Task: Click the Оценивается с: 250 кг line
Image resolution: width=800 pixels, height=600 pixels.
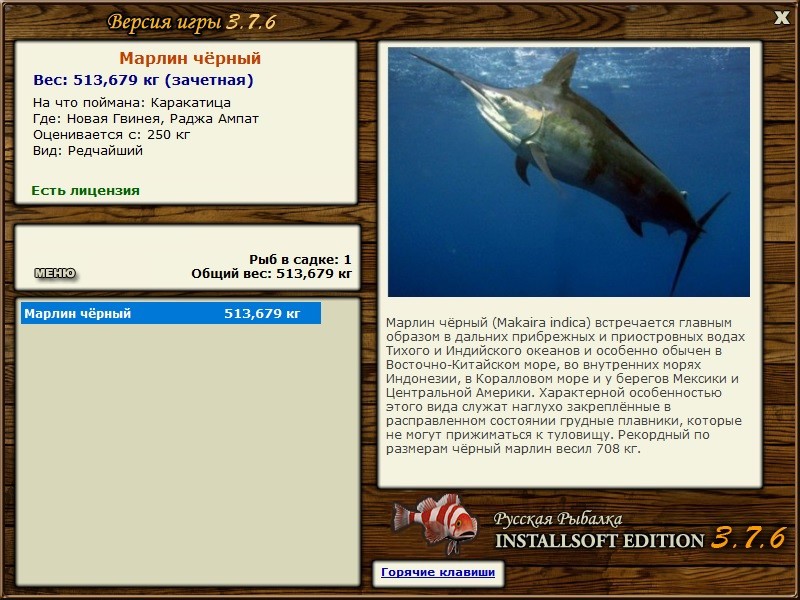Action: [111, 135]
